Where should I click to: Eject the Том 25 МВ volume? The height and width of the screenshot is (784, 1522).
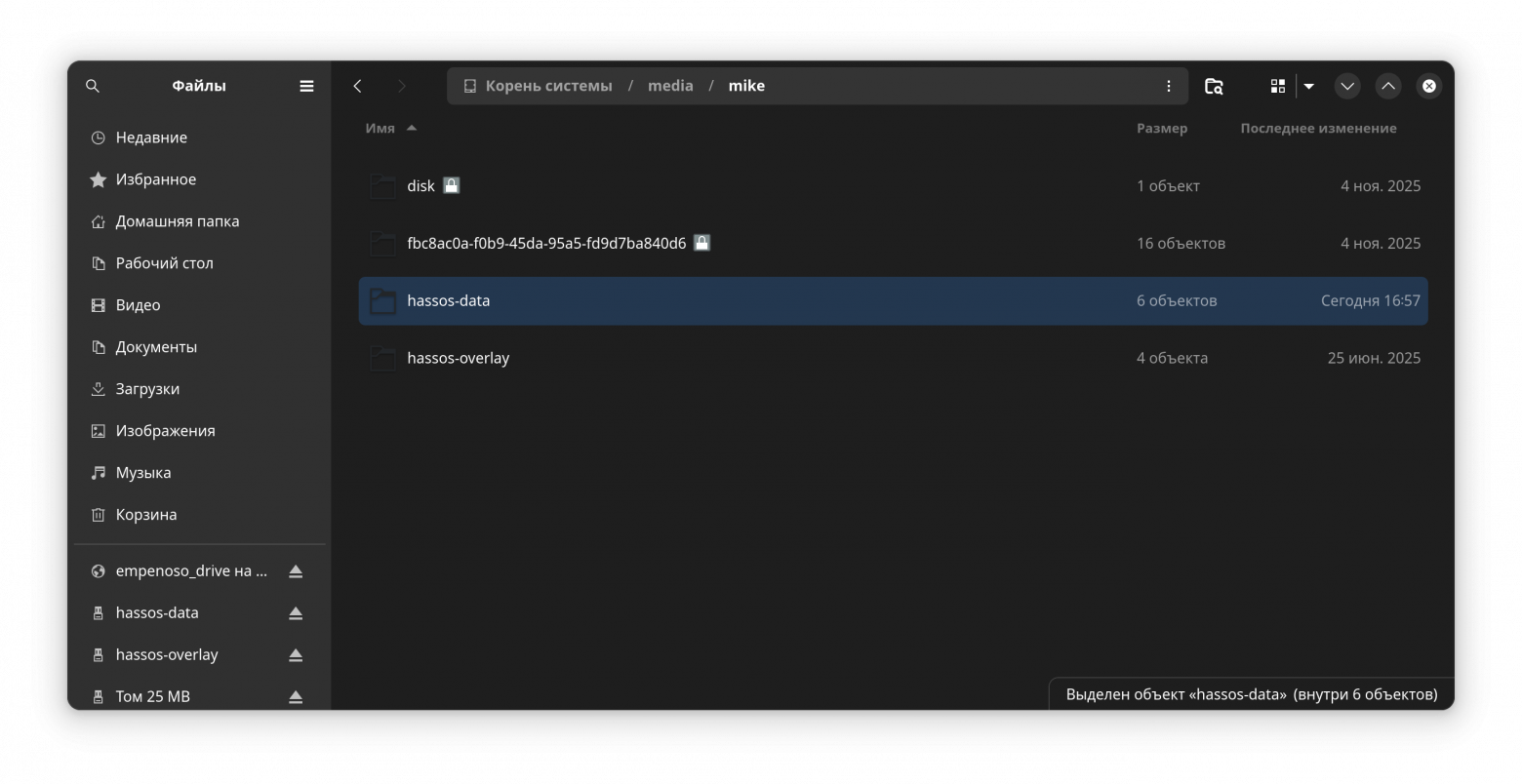(x=296, y=696)
